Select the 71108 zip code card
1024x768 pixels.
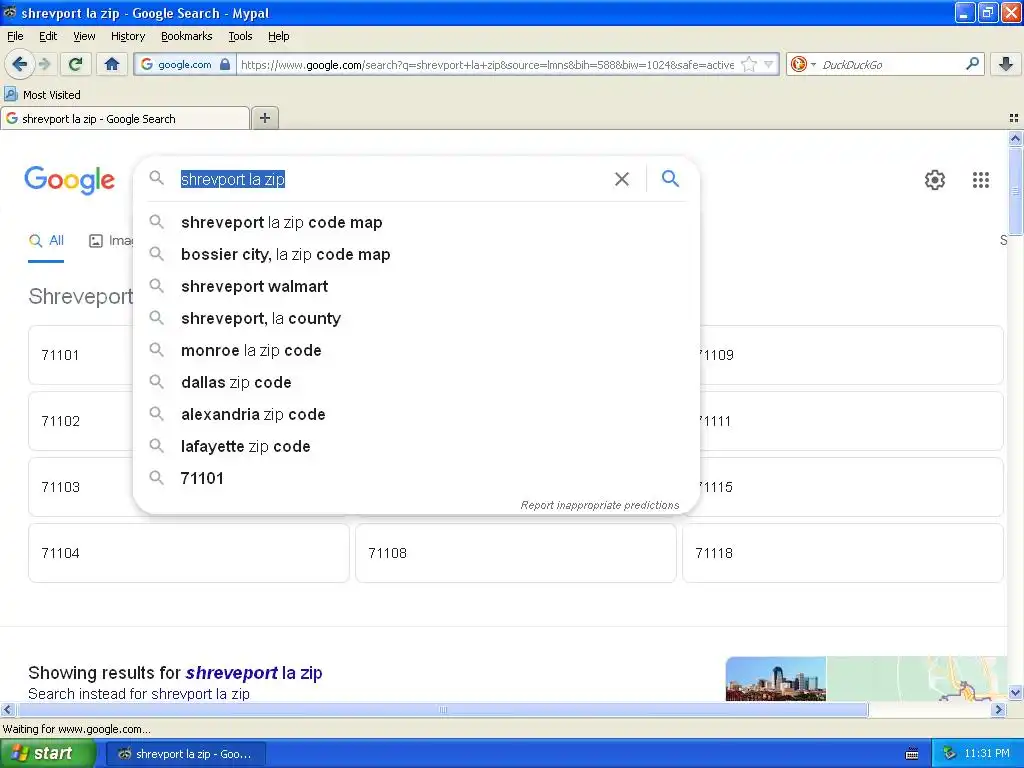pos(516,553)
